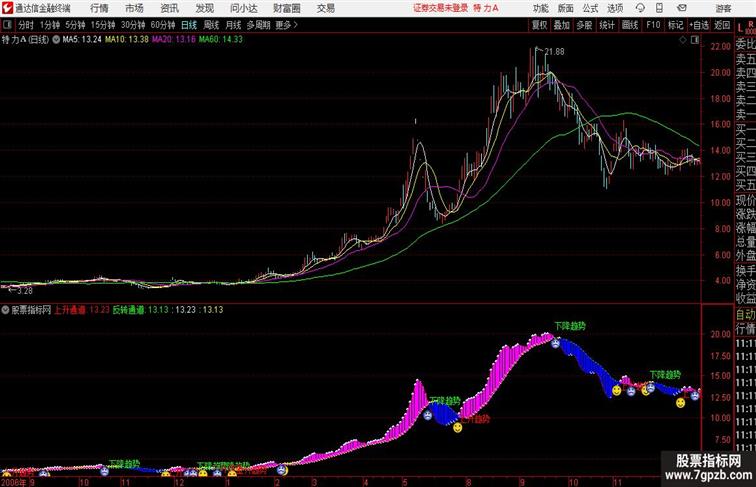Open the 股票指标网 sub-chart settings circle
The height and width of the screenshot is (487, 756).
point(5,310)
